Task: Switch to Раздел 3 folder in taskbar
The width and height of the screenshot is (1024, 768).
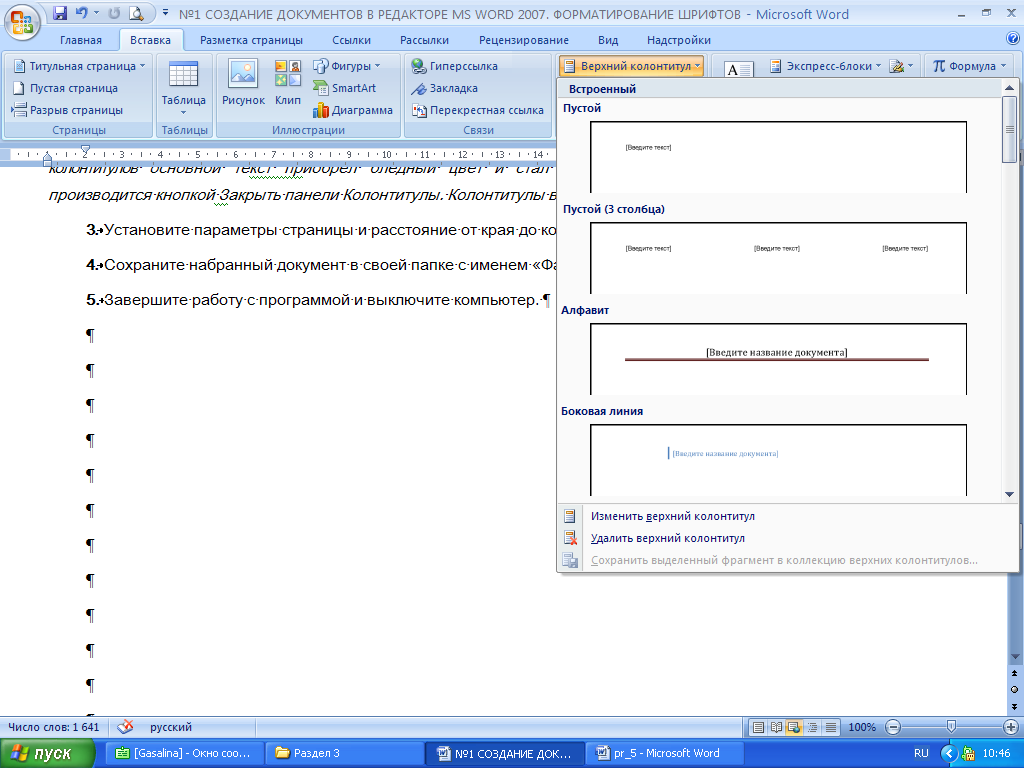Action: point(345,753)
